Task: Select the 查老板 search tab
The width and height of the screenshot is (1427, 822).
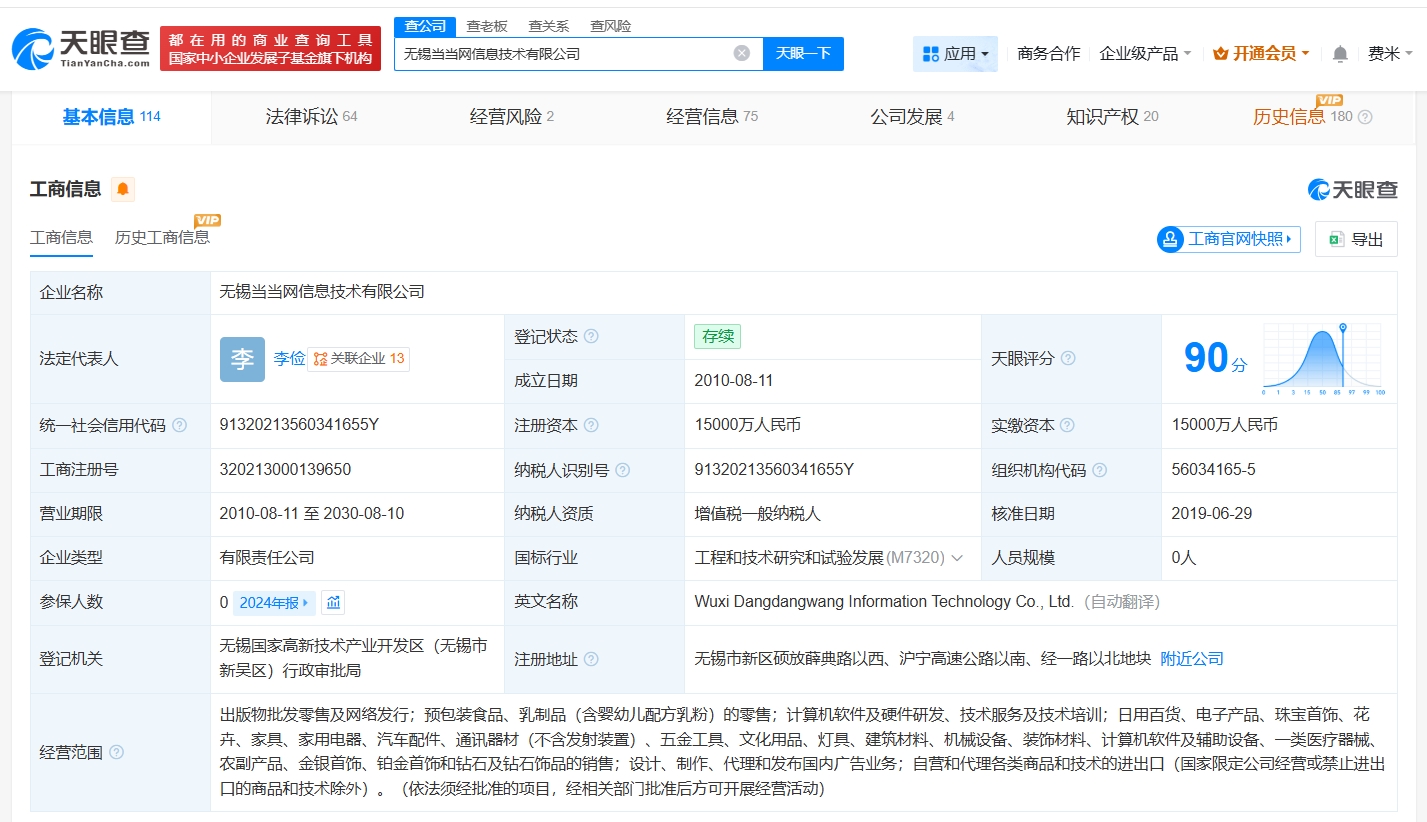Action: (487, 26)
